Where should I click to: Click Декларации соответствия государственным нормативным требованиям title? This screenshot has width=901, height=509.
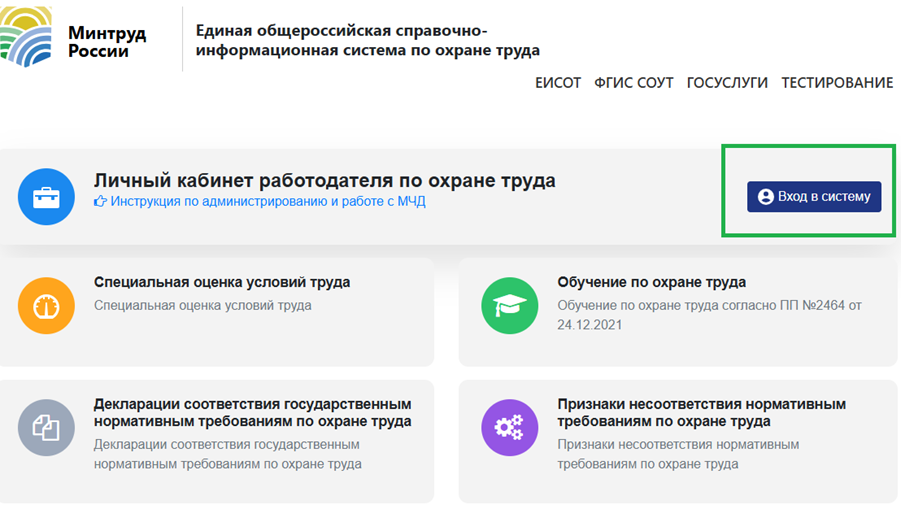(x=252, y=413)
